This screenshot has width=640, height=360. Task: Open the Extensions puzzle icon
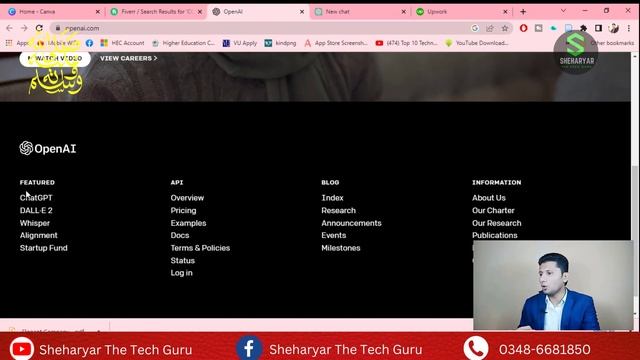click(583, 28)
